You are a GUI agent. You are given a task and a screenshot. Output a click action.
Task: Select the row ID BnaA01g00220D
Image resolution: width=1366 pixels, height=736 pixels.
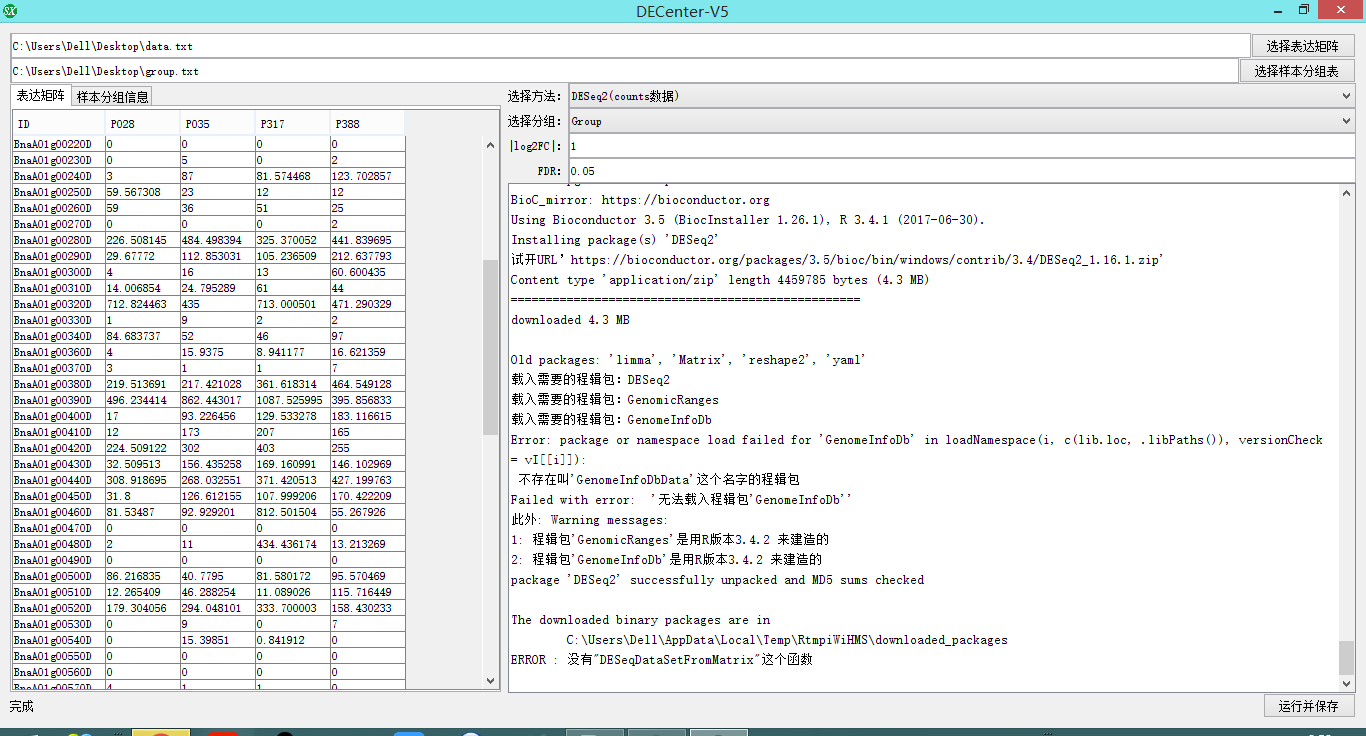58,144
